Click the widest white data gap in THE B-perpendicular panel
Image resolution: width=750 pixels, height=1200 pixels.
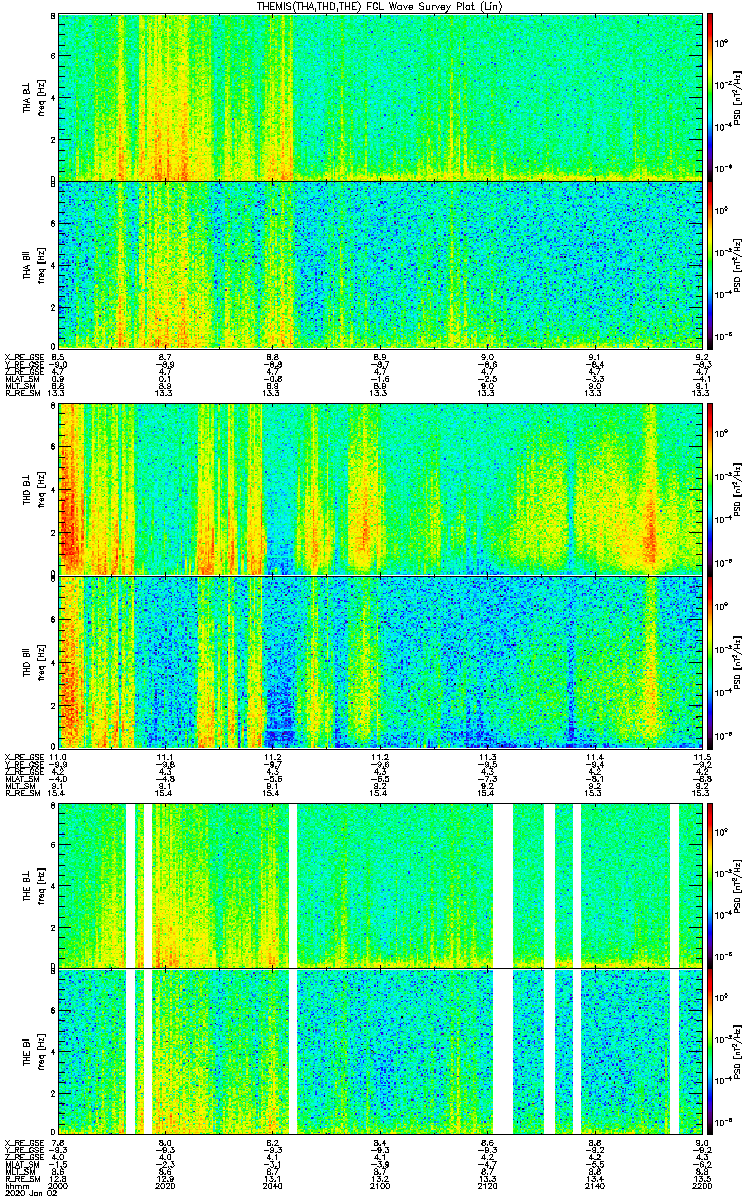[x=502, y=885]
